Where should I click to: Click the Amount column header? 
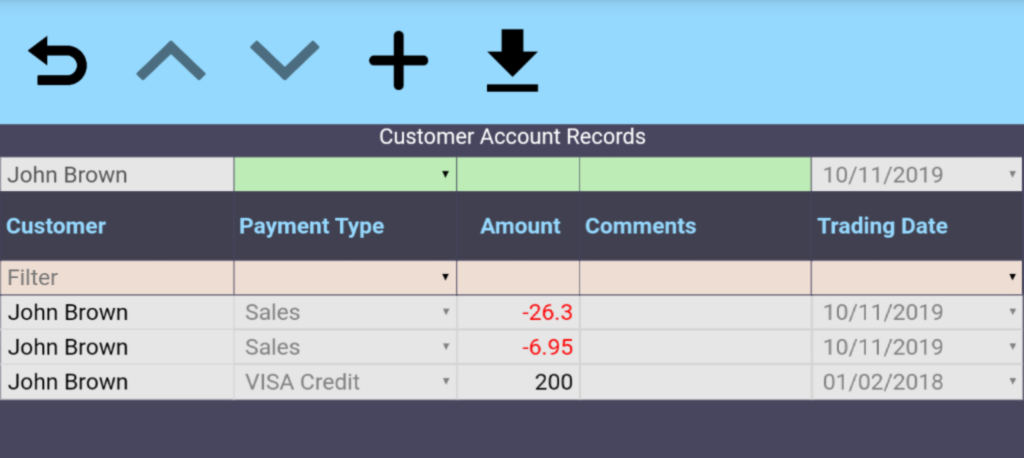(x=520, y=226)
